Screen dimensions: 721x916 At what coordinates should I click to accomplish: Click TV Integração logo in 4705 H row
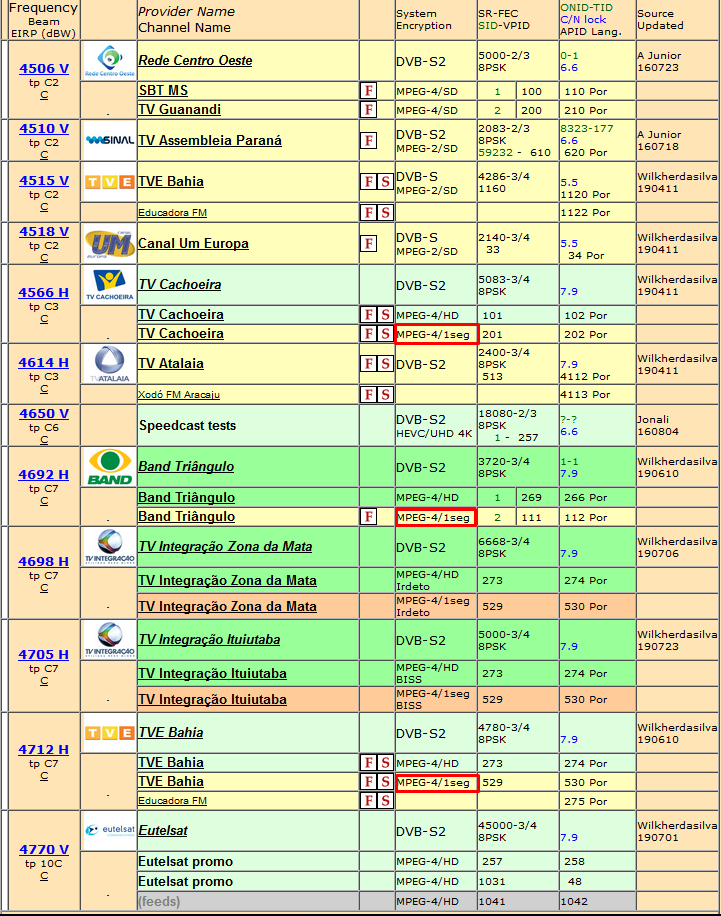109,640
